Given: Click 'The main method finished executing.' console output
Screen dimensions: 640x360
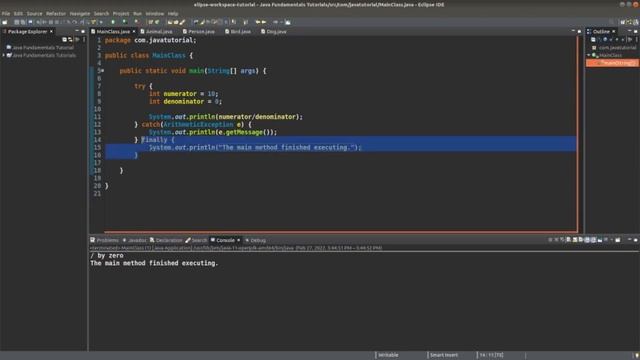Looking at the screenshot, I should pos(154,263).
